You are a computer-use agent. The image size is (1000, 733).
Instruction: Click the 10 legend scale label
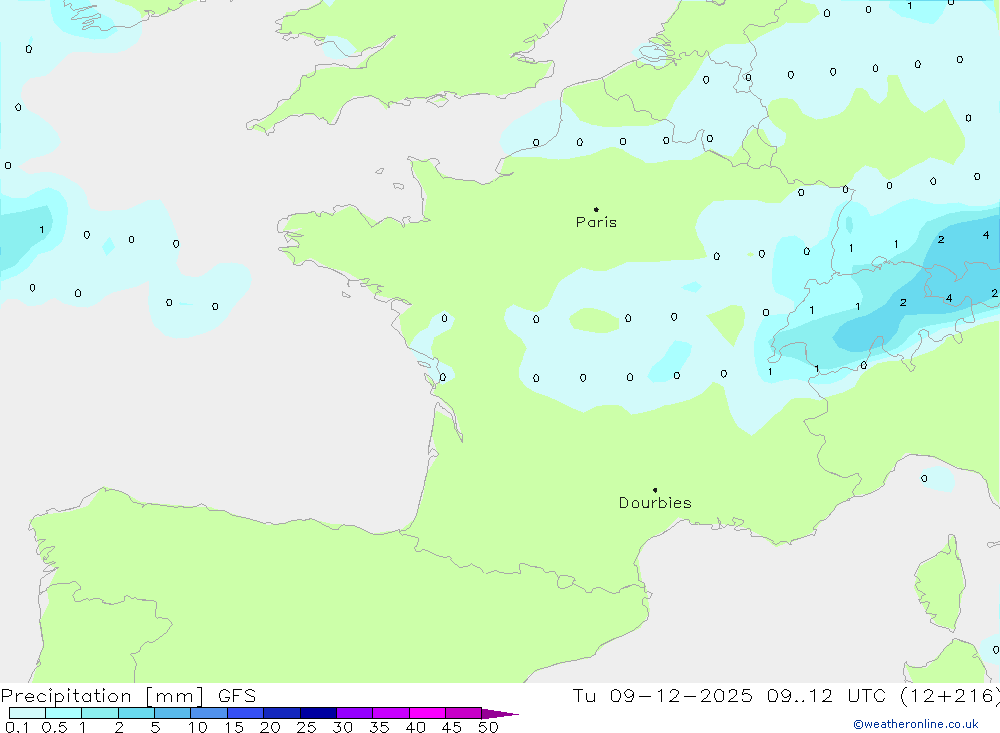[x=198, y=727]
